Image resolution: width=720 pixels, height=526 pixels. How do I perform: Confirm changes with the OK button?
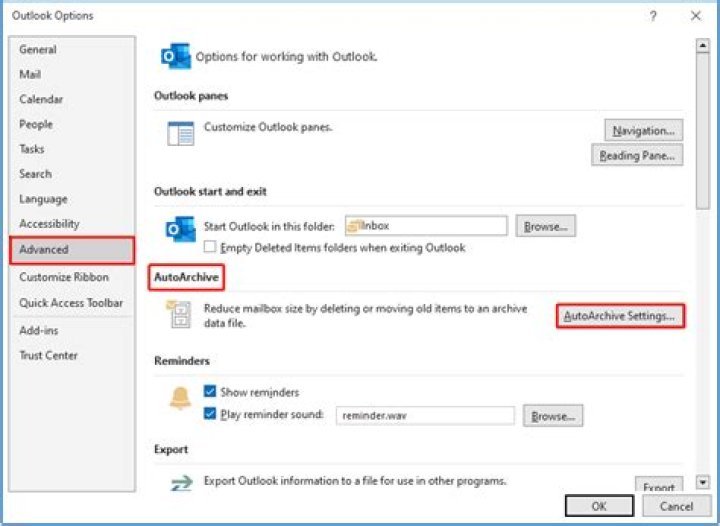click(x=599, y=506)
